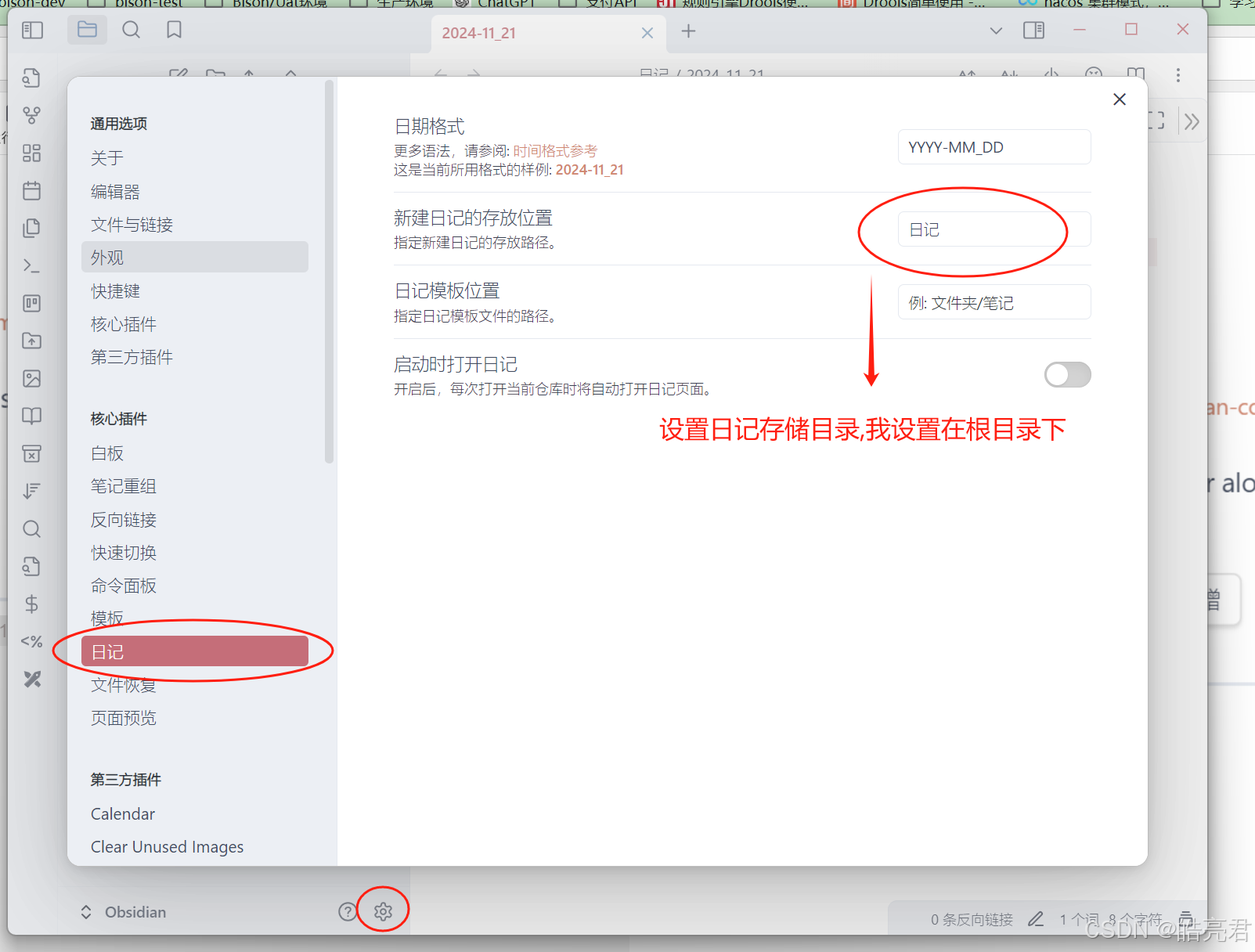Click the tools cross ribbon icon

point(31,679)
